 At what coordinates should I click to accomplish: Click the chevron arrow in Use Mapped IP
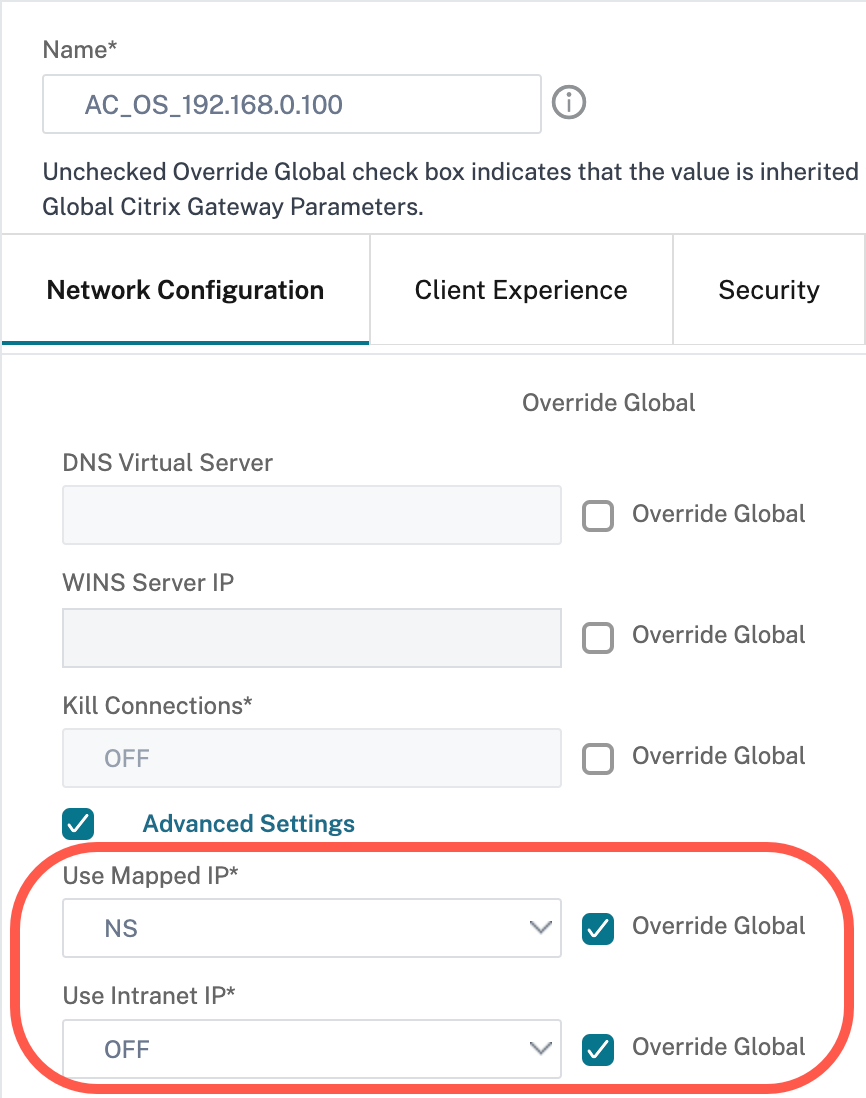[540, 928]
